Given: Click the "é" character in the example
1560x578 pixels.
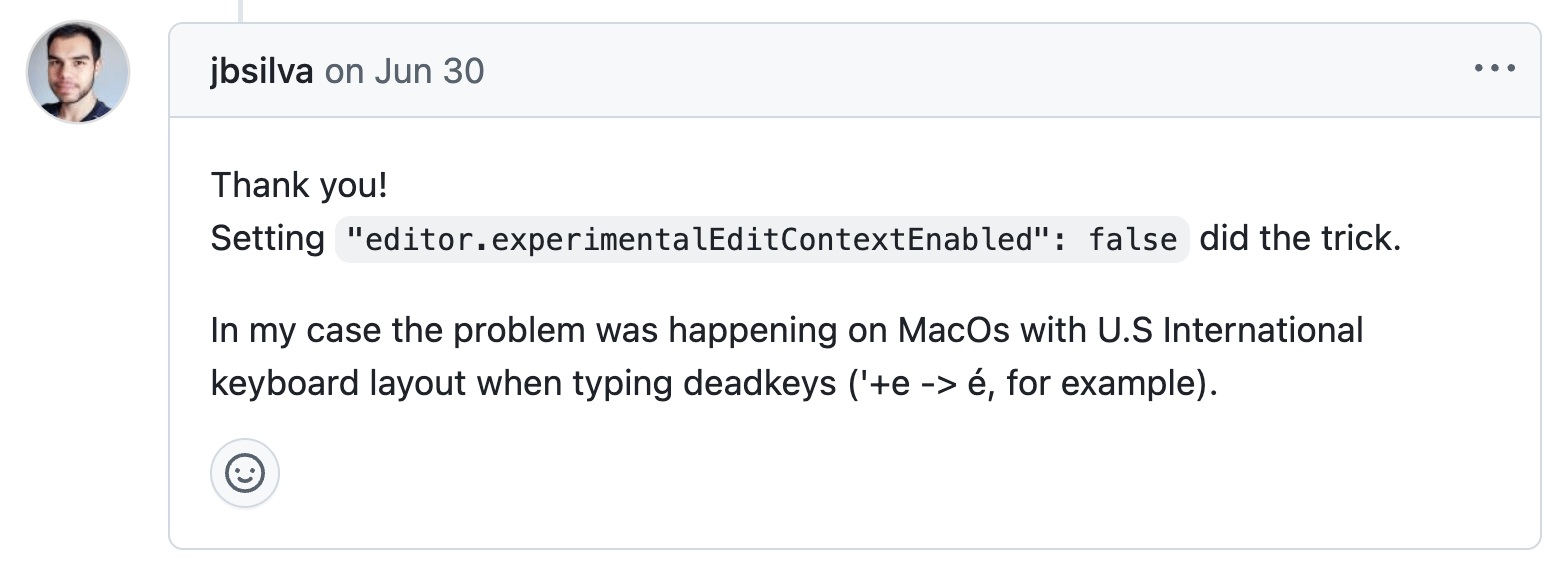Looking at the screenshot, I should [x=977, y=384].
